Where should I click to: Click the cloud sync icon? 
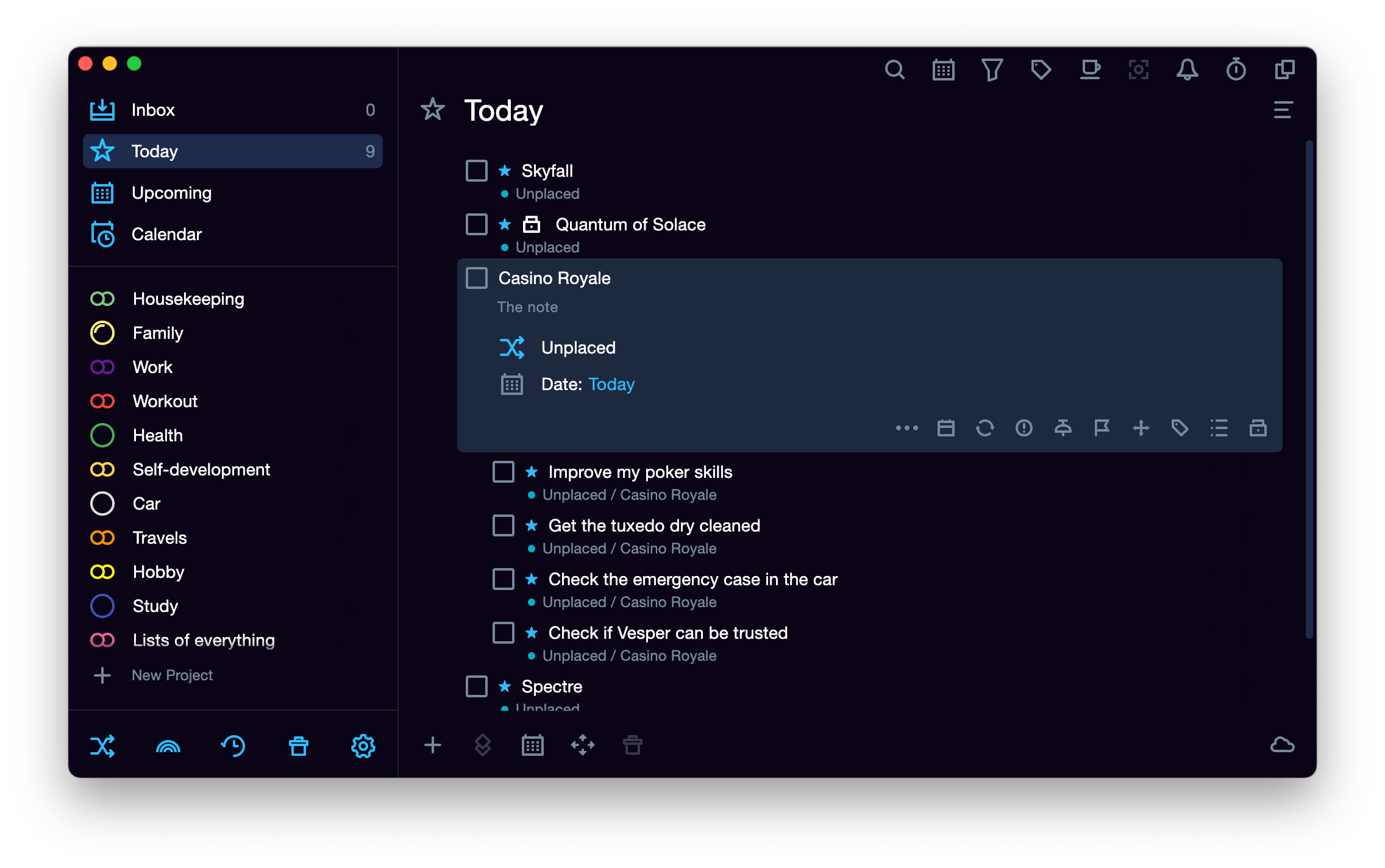click(1282, 745)
